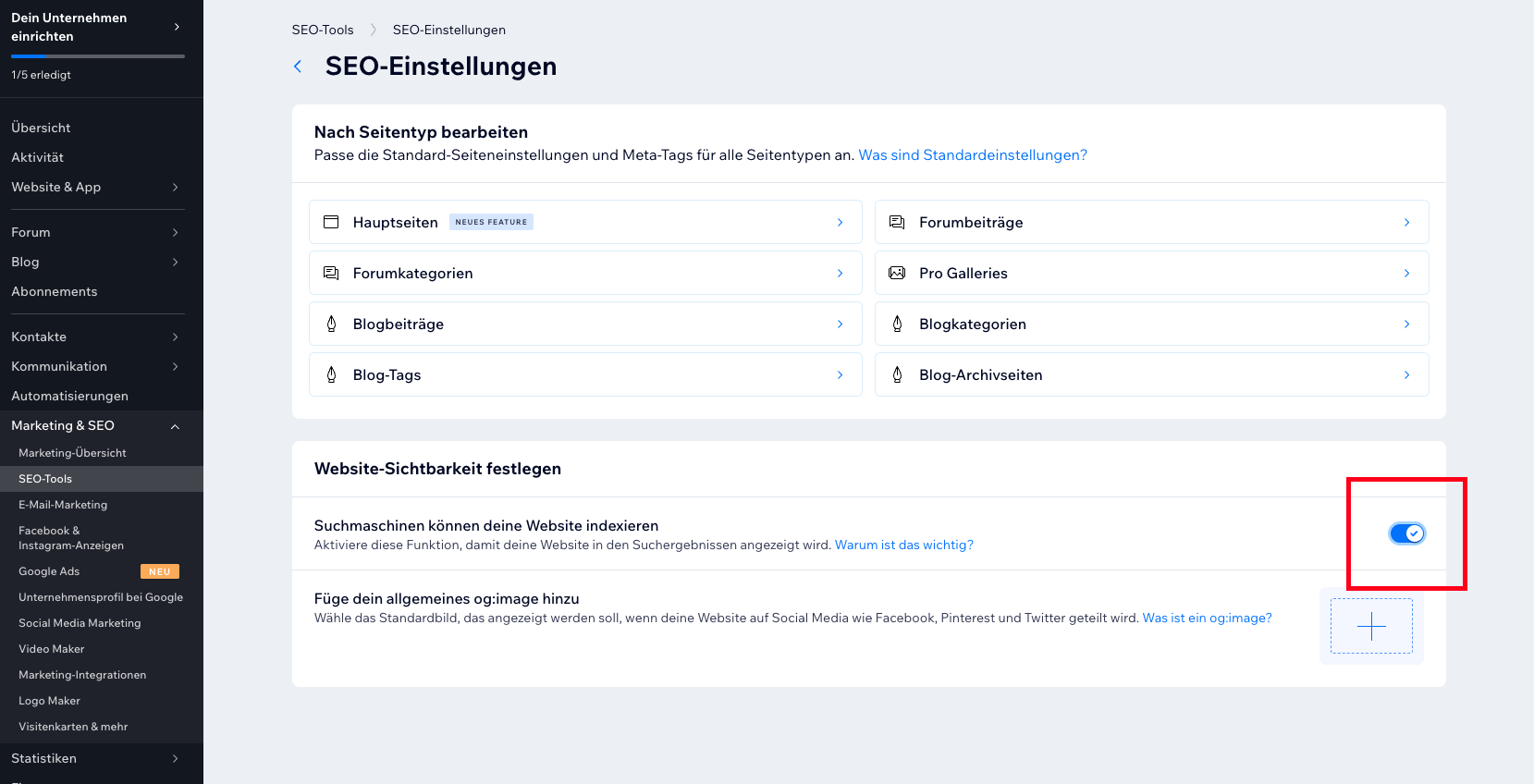1534x784 pixels.
Task: Click the setup progress bar
Action: click(x=98, y=56)
